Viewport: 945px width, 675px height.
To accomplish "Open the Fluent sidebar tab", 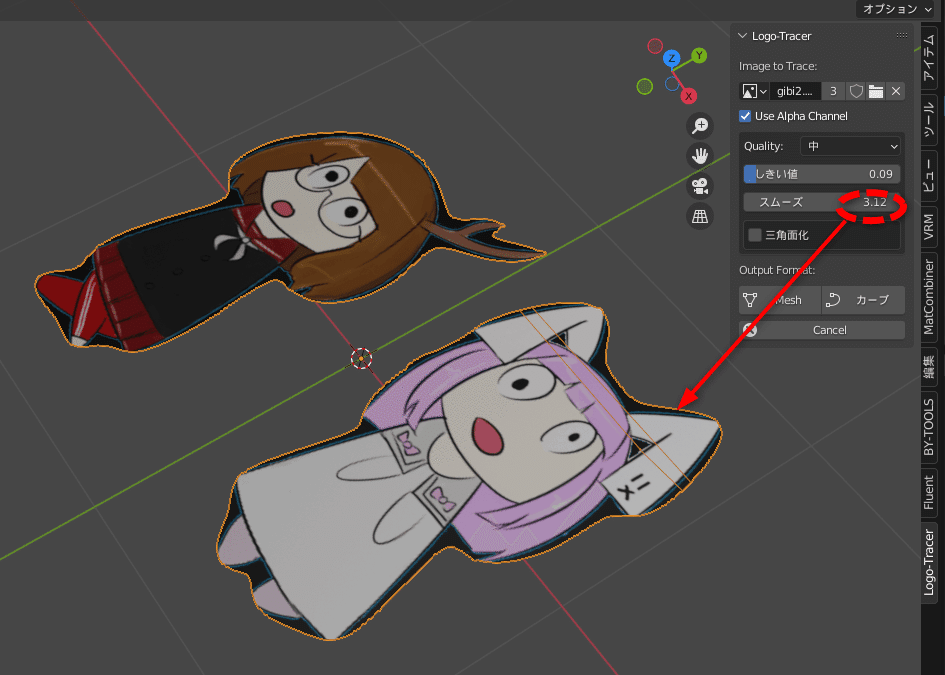I will point(929,492).
